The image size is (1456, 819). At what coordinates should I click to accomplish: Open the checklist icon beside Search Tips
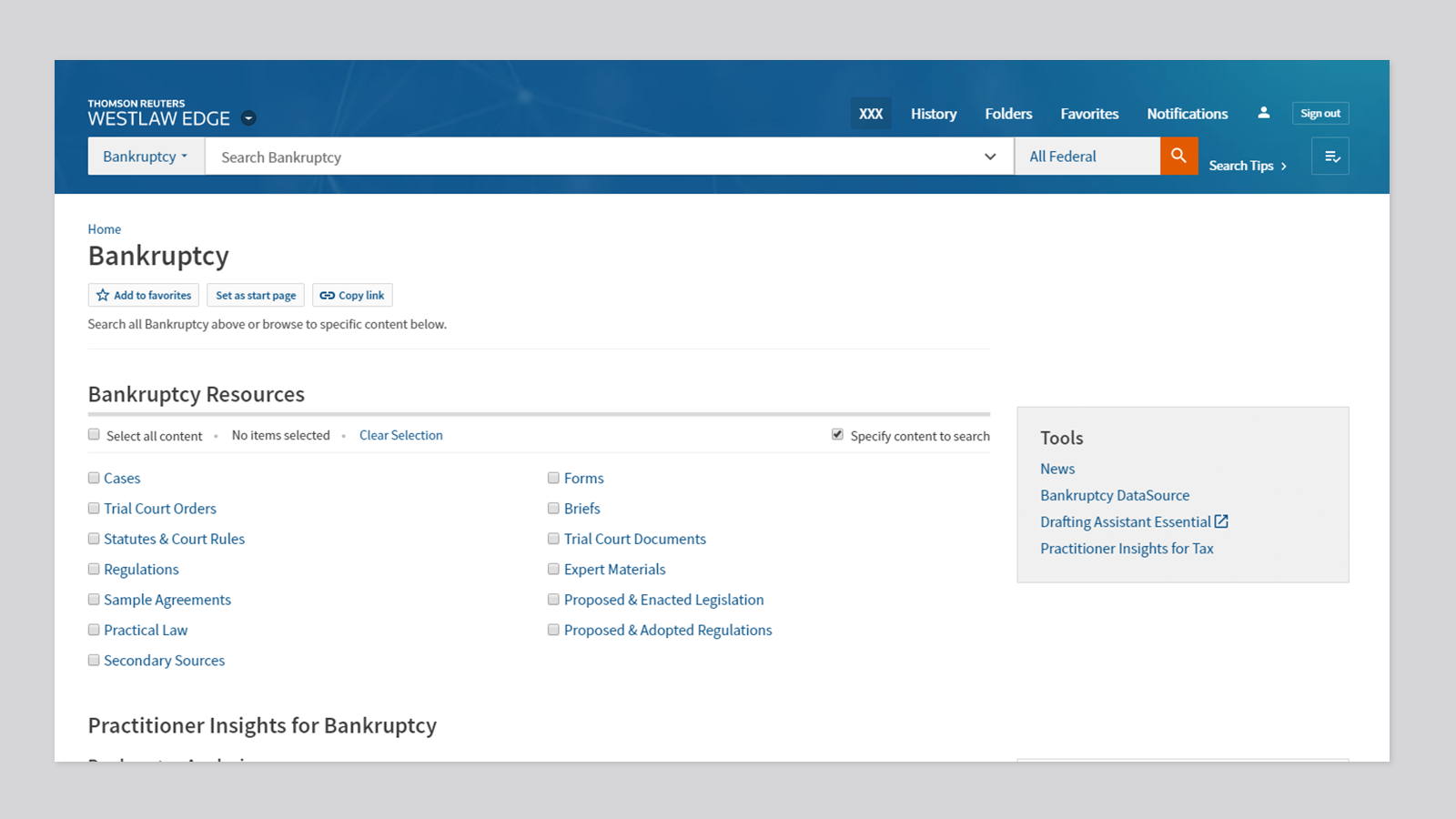1330,157
